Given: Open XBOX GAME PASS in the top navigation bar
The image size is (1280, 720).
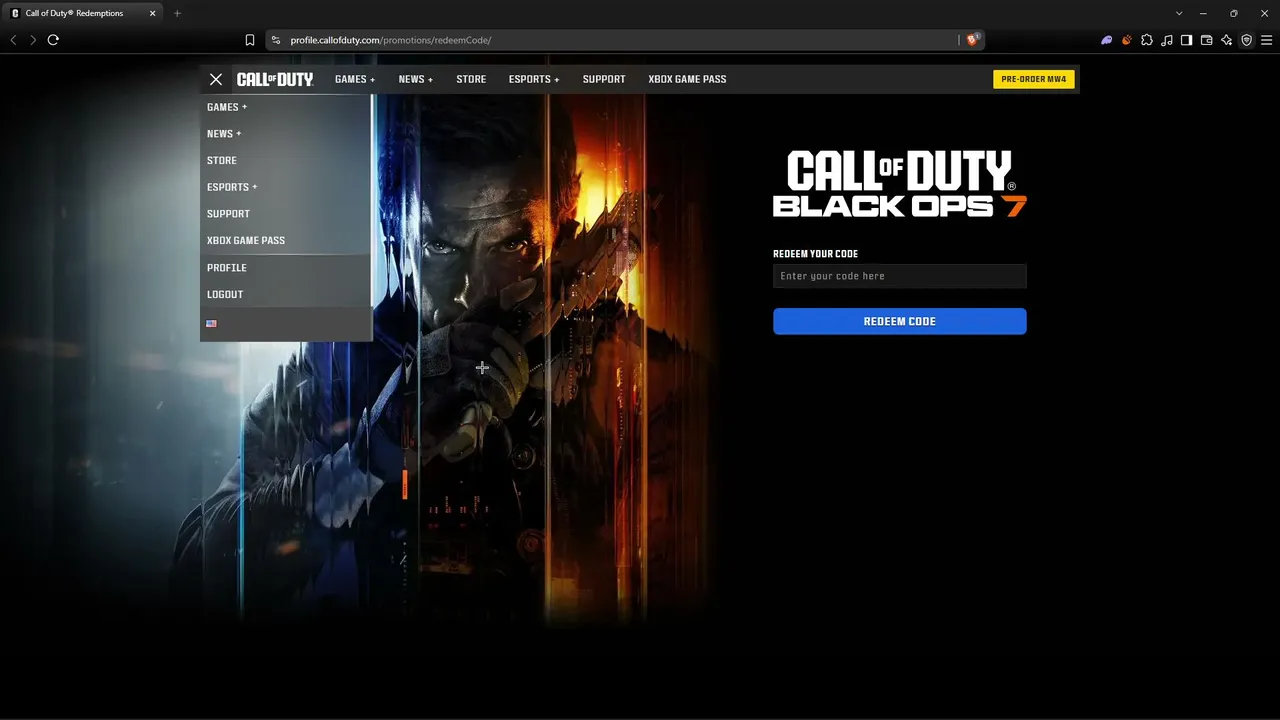Looking at the screenshot, I should tap(687, 79).
